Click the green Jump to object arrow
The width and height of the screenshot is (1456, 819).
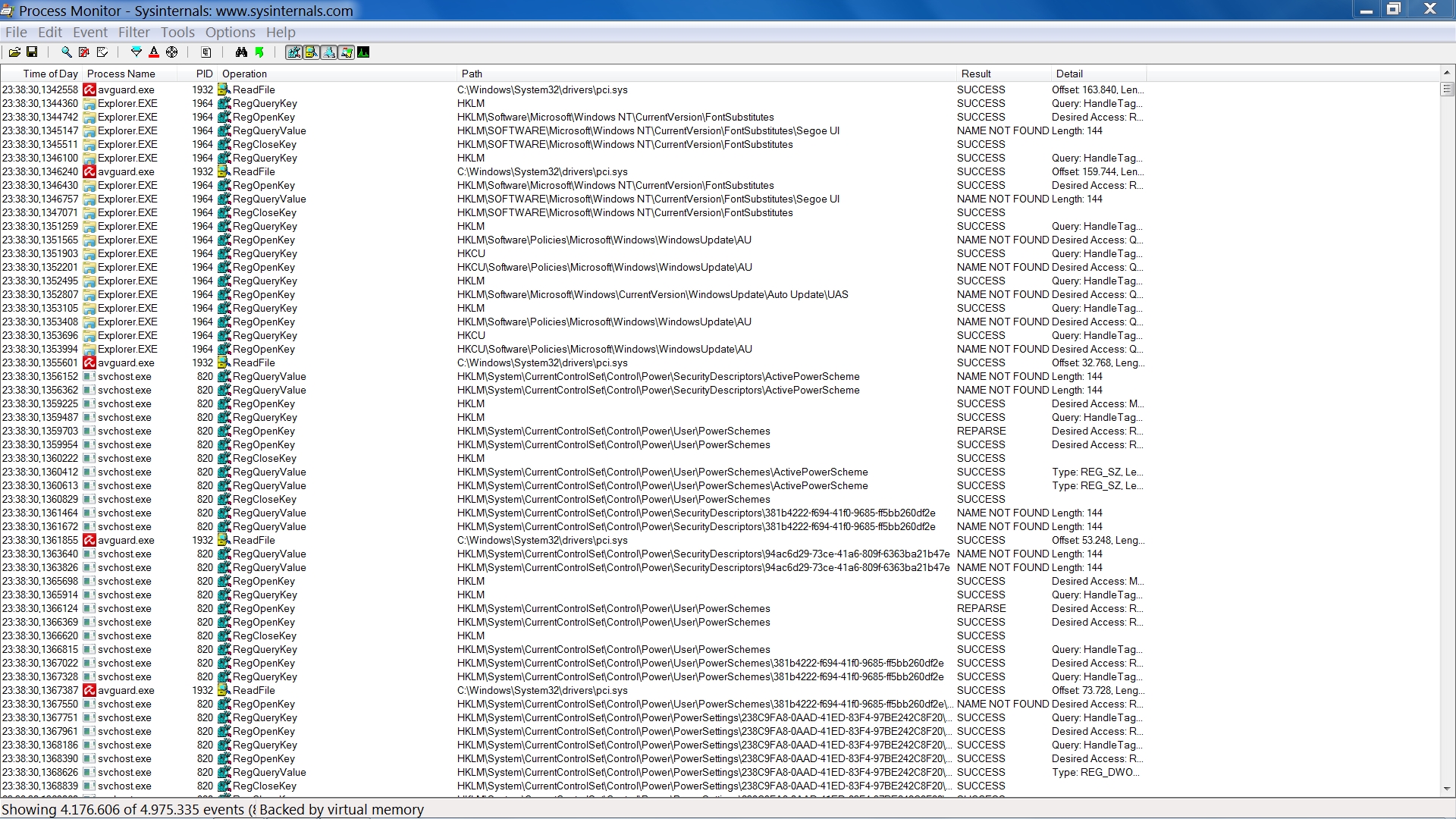pyautogui.click(x=259, y=52)
